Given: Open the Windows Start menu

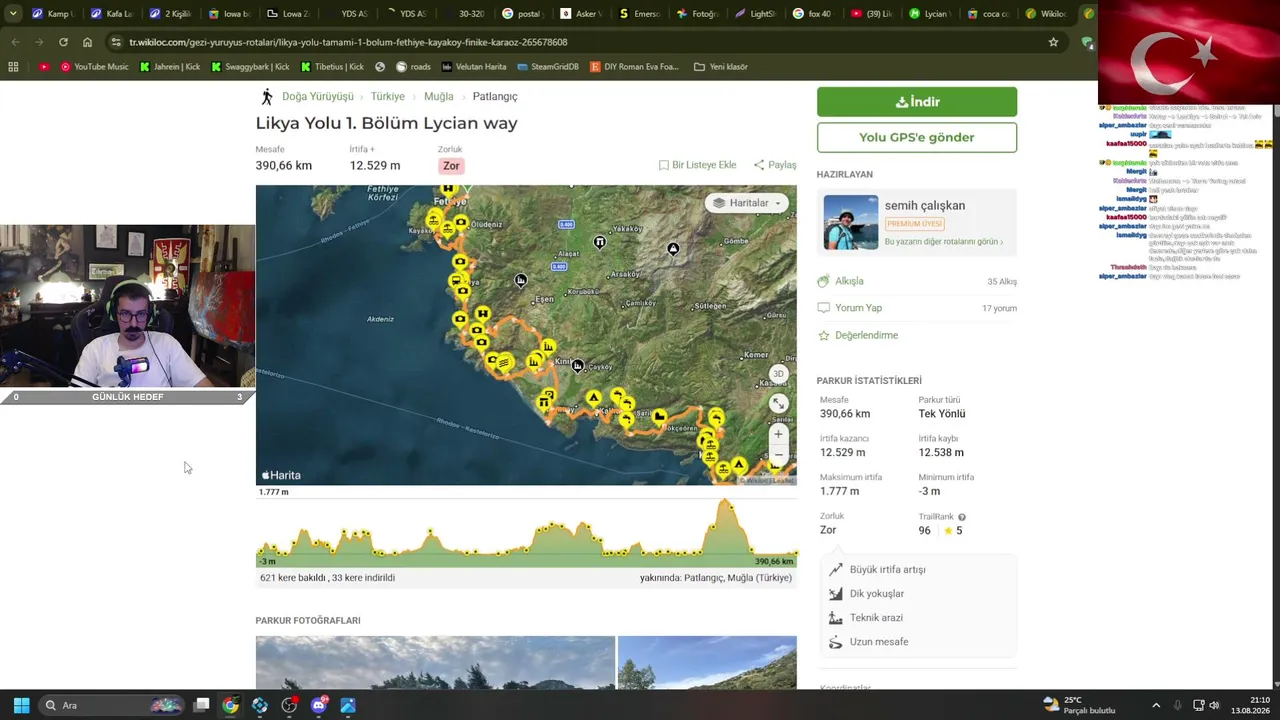Looking at the screenshot, I should 21,705.
